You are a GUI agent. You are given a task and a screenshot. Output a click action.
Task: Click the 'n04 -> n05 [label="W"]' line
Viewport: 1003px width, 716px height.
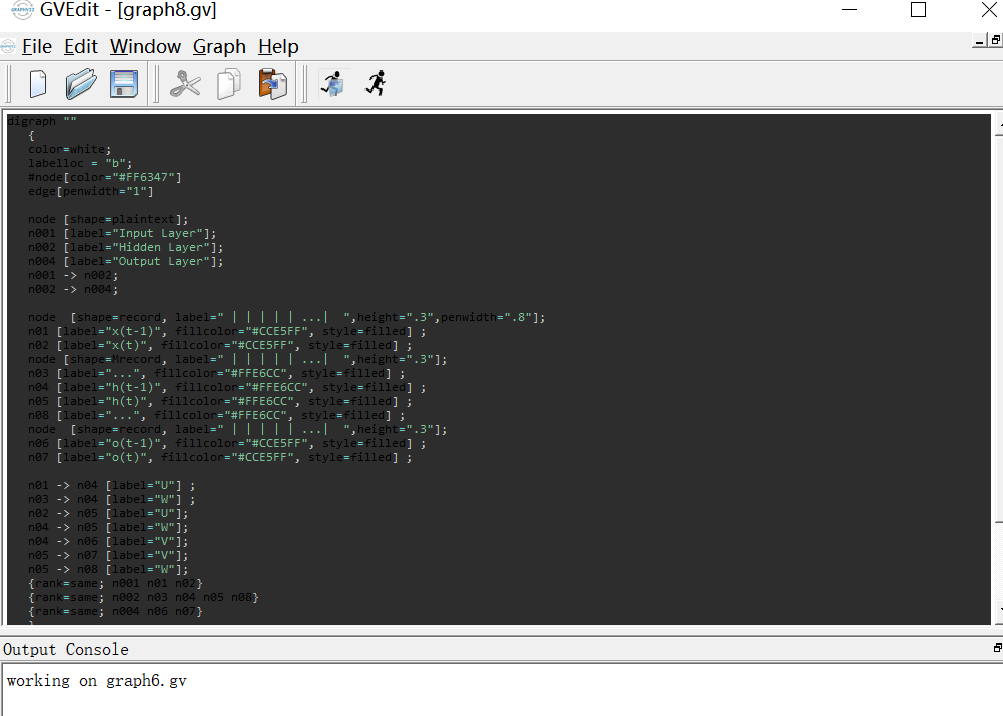click(x=108, y=528)
